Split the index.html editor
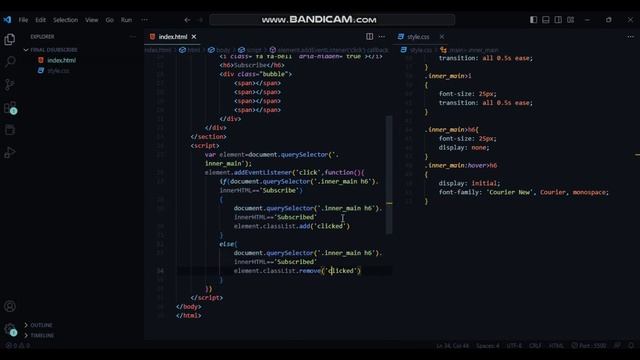 coord(369,36)
